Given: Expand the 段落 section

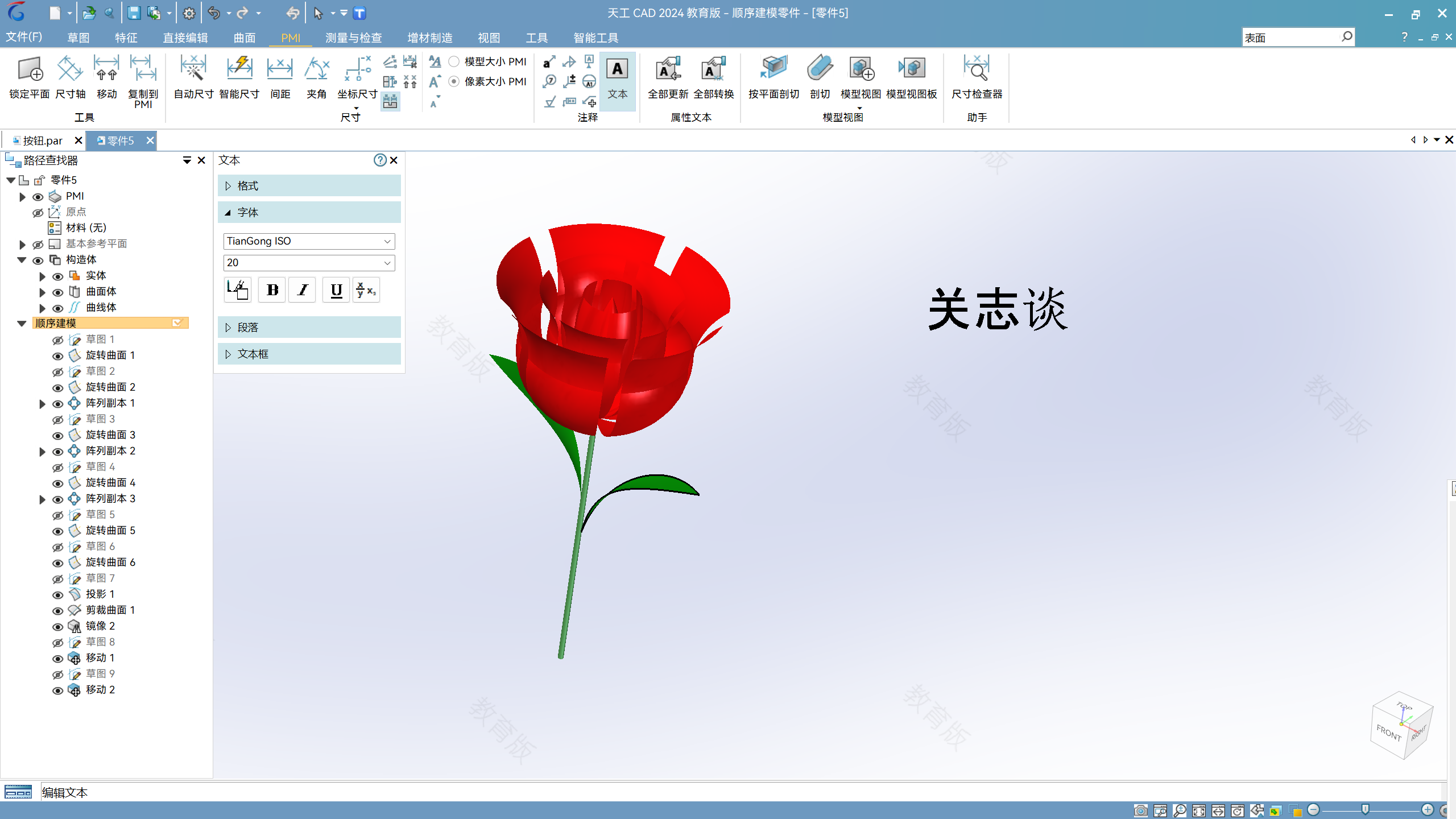Looking at the screenshot, I should coord(309,328).
